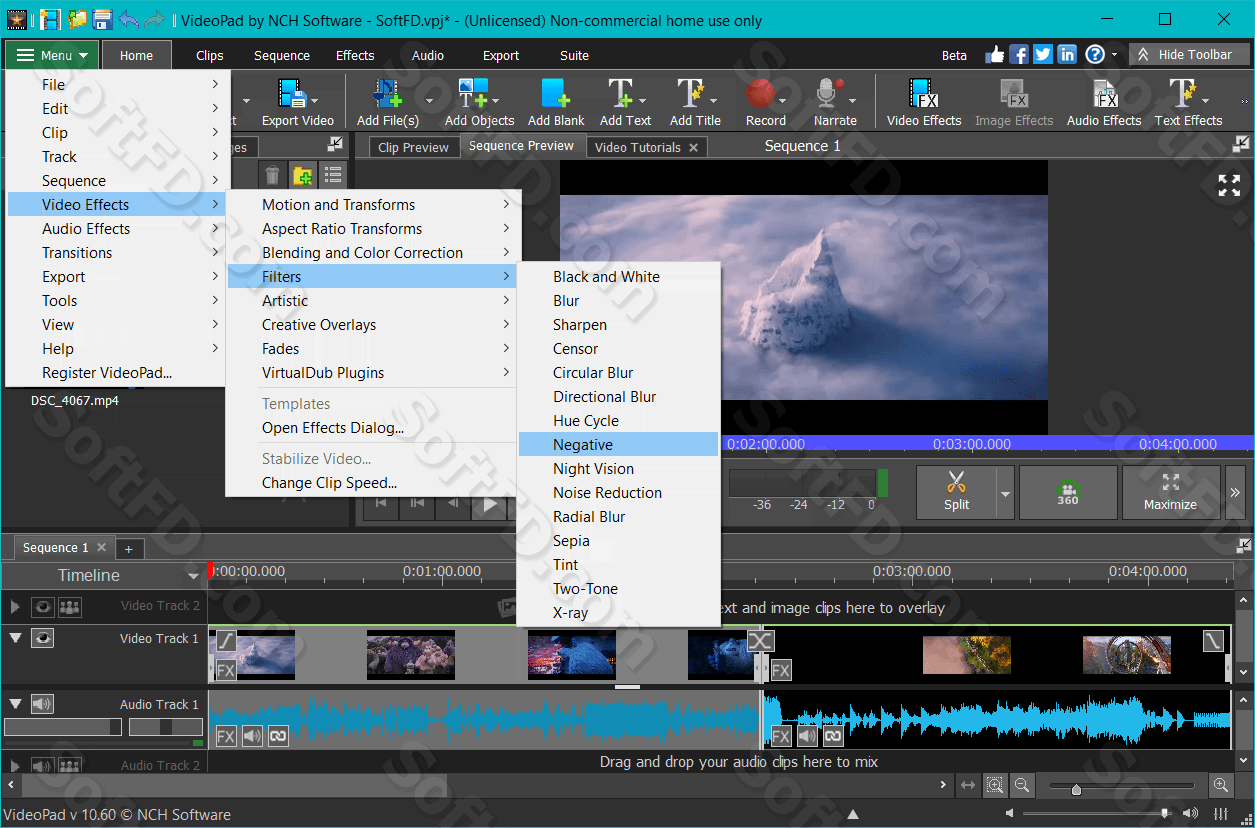
Task: Click the Hide Toolbar button
Action: coord(1189,55)
